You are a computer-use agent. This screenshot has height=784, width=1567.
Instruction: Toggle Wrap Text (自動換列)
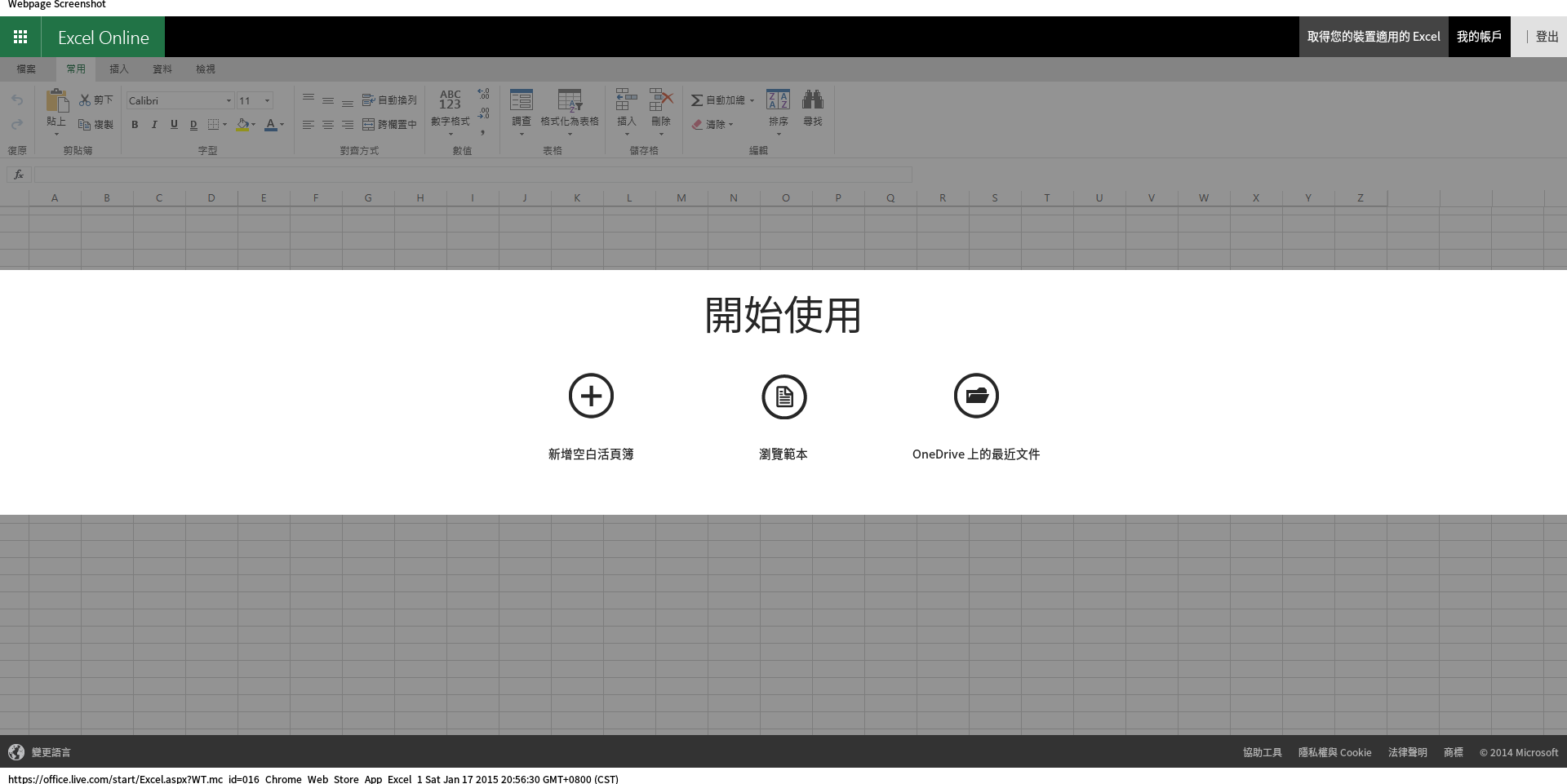[389, 100]
